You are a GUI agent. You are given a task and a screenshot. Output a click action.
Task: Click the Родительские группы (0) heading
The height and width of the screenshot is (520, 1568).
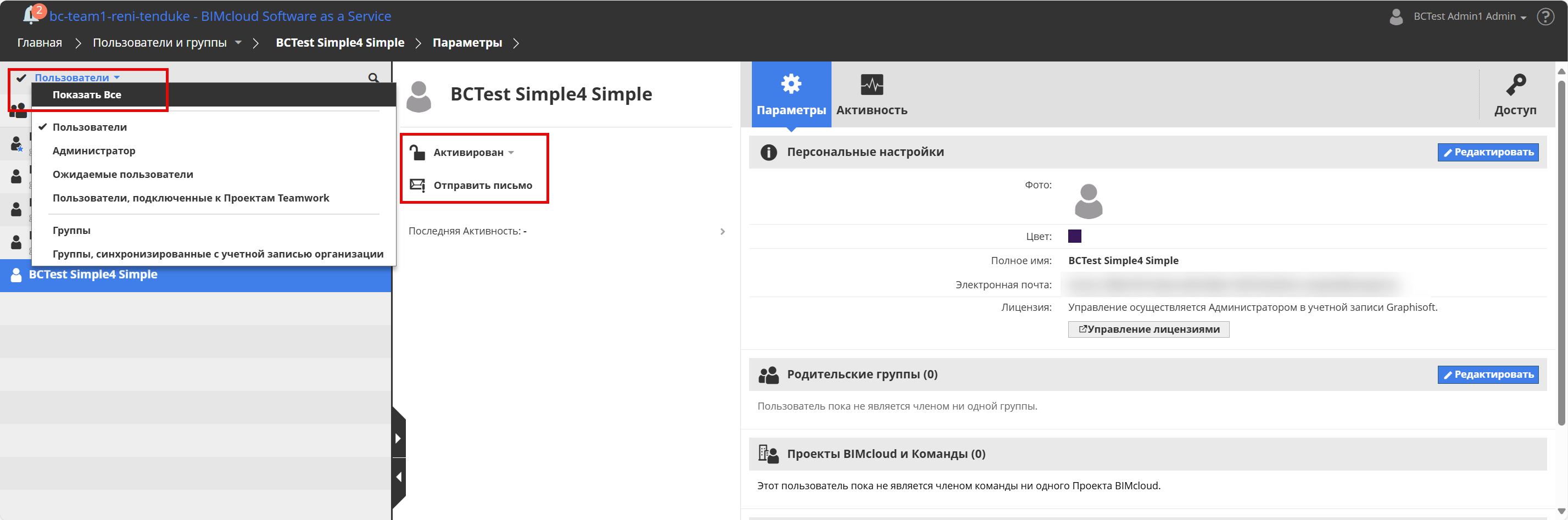(862, 374)
